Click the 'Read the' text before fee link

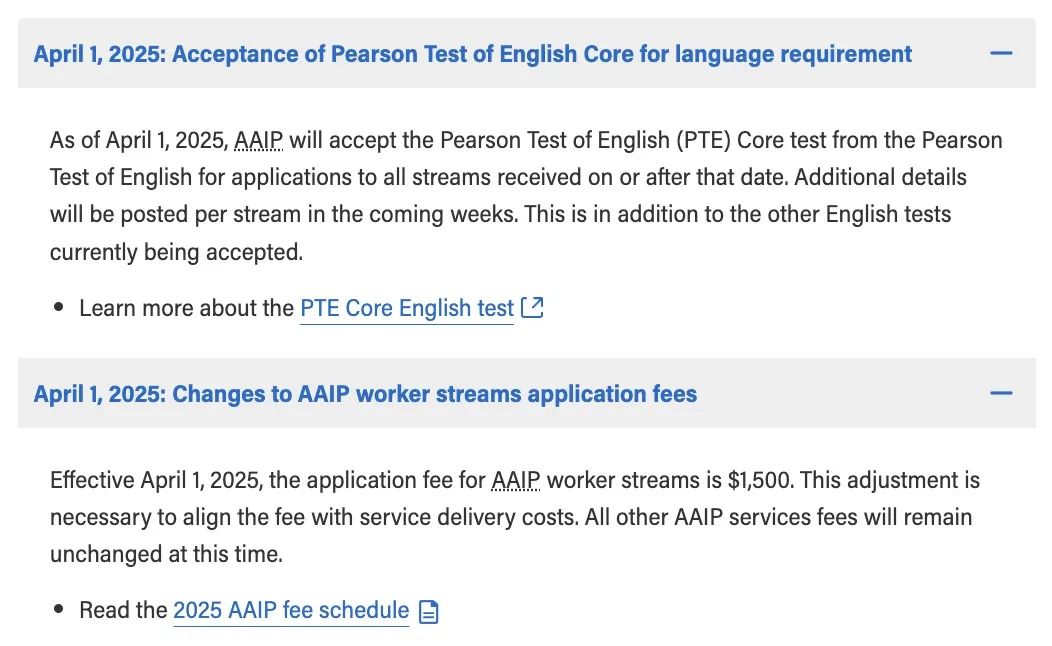point(123,610)
